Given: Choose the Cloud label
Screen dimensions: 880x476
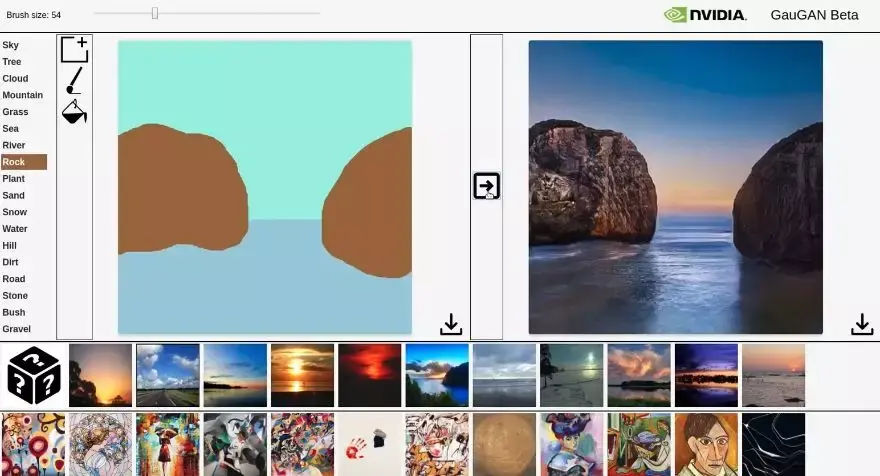Looking at the screenshot, I should coord(15,79).
